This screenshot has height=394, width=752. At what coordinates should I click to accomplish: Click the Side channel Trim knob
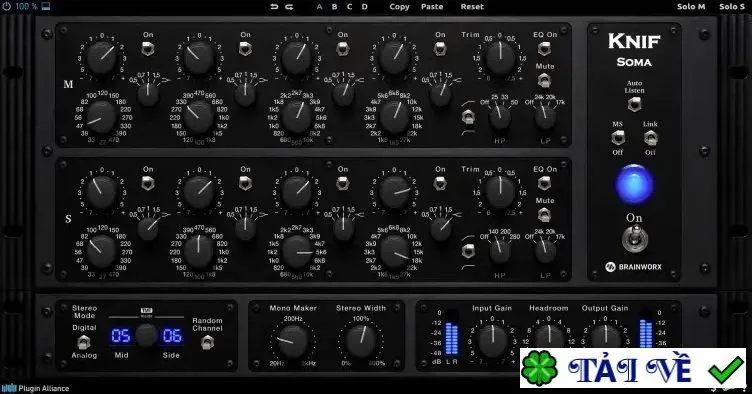pos(500,192)
